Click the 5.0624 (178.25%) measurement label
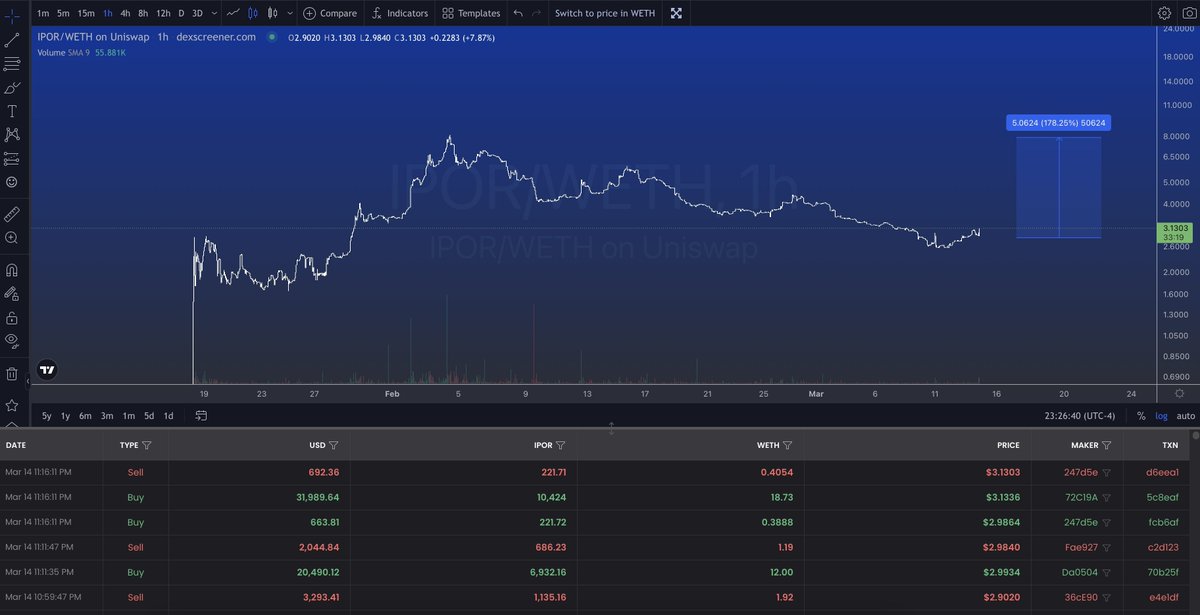1200x615 pixels. click(1059, 123)
